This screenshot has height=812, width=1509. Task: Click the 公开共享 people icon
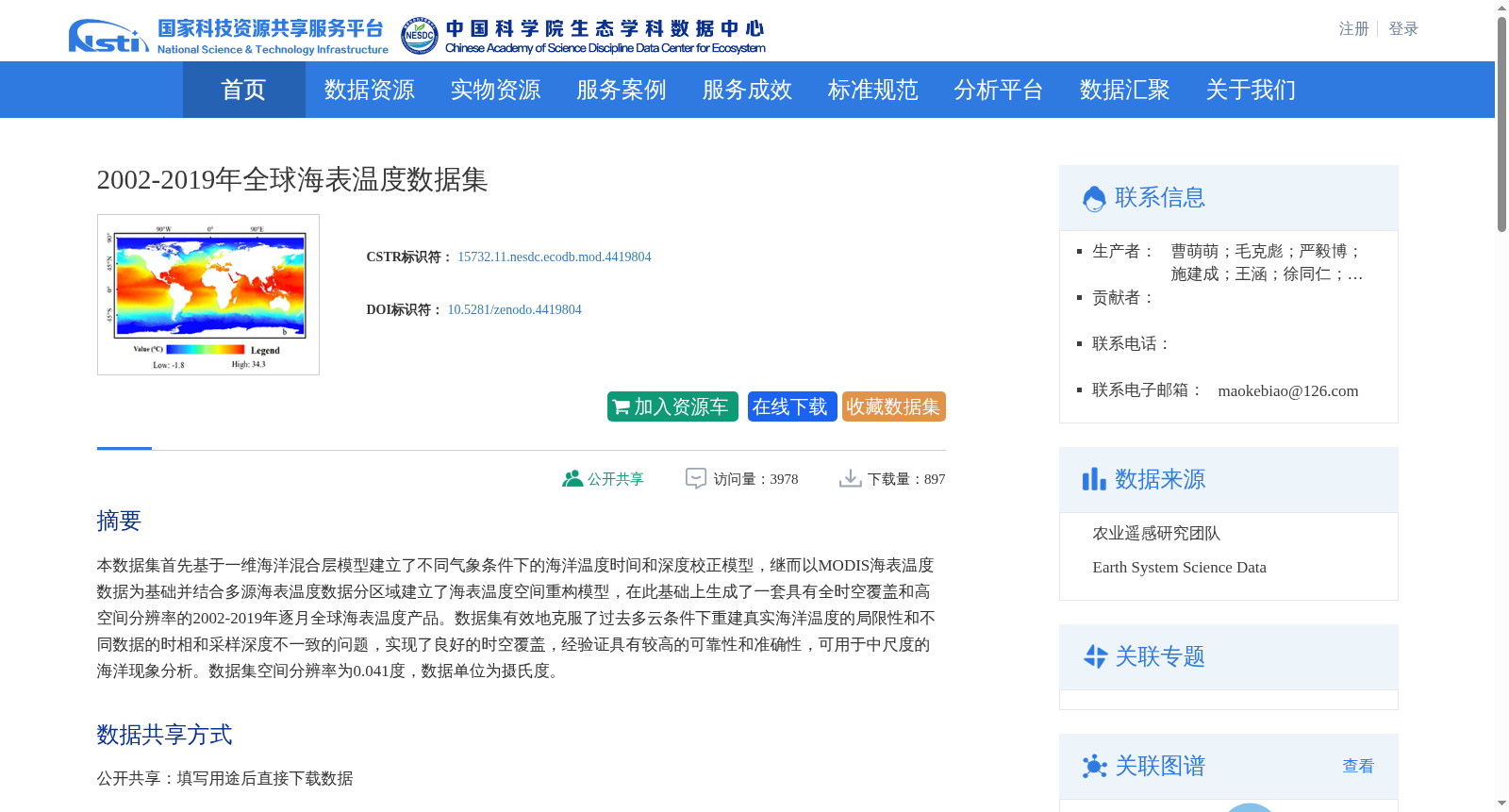point(572,479)
